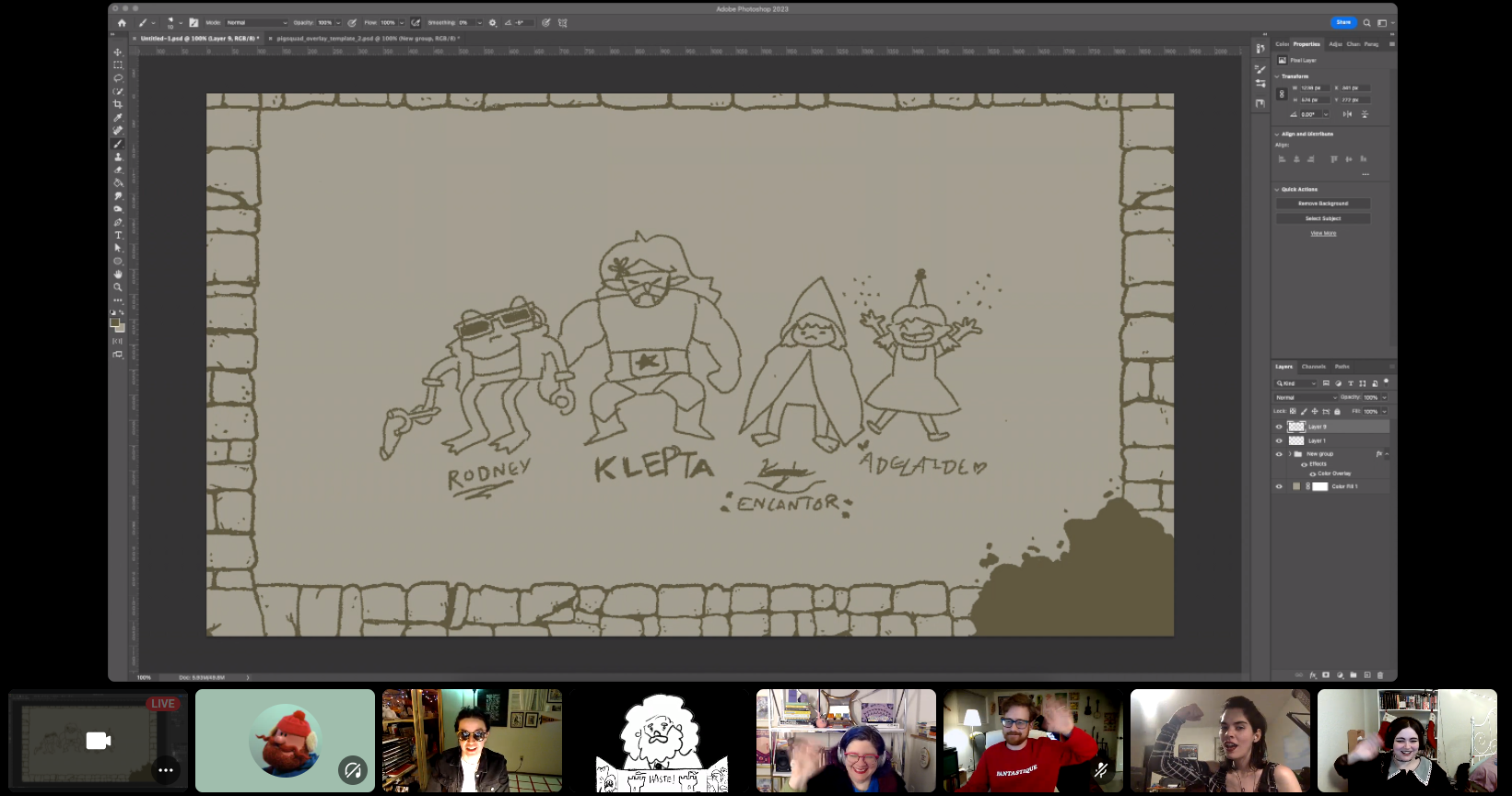Switch to the Color panel tab

[x=1282, y=44]
